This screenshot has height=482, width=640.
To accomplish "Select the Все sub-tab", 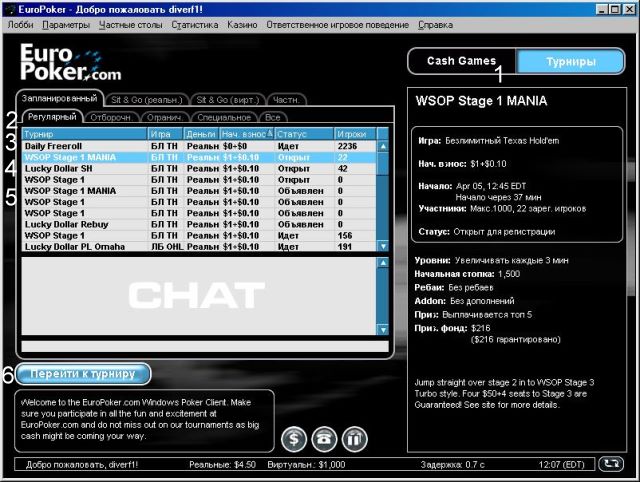I will pos(273,118).
